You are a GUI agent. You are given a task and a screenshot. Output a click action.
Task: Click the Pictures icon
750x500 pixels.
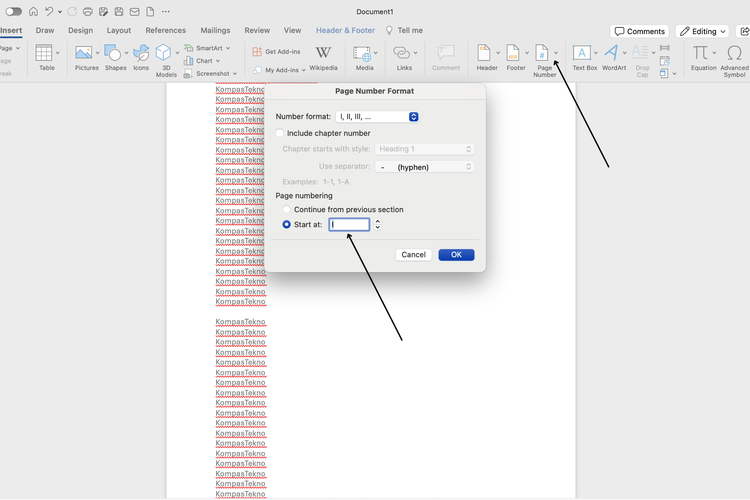click(x=84, y=53)
